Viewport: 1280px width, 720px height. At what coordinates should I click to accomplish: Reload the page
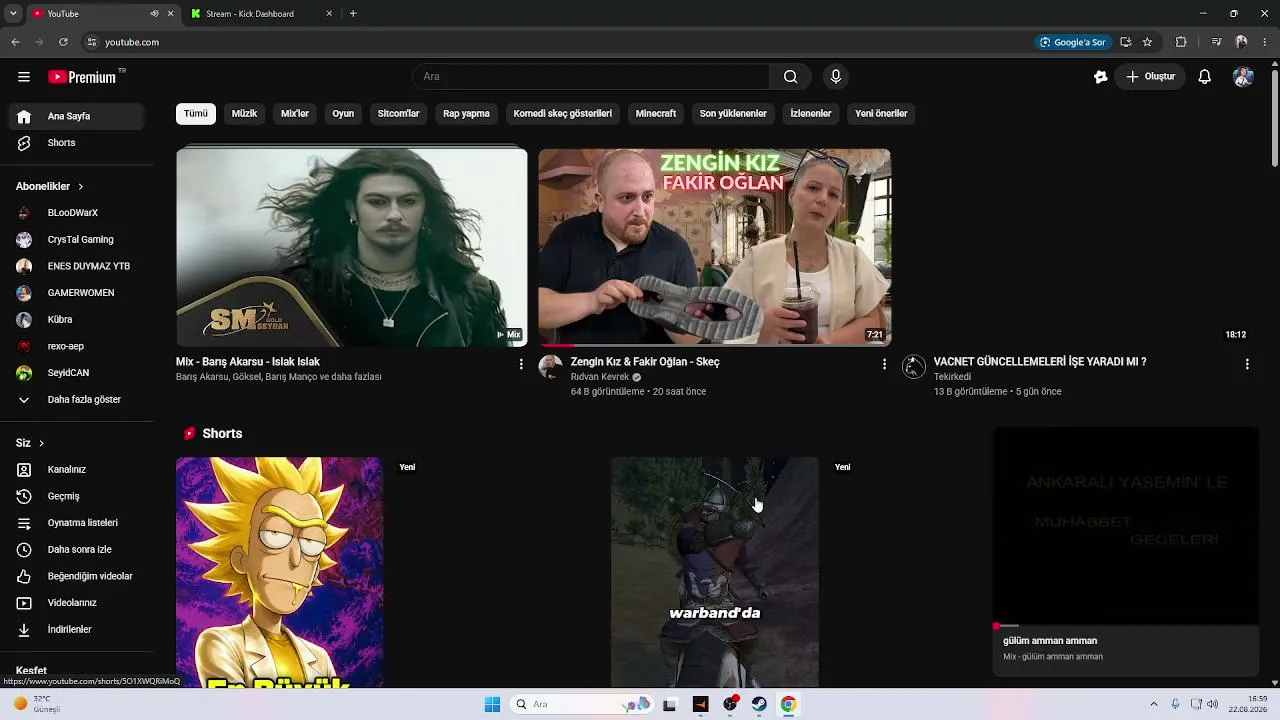click(x=63, y=42)
